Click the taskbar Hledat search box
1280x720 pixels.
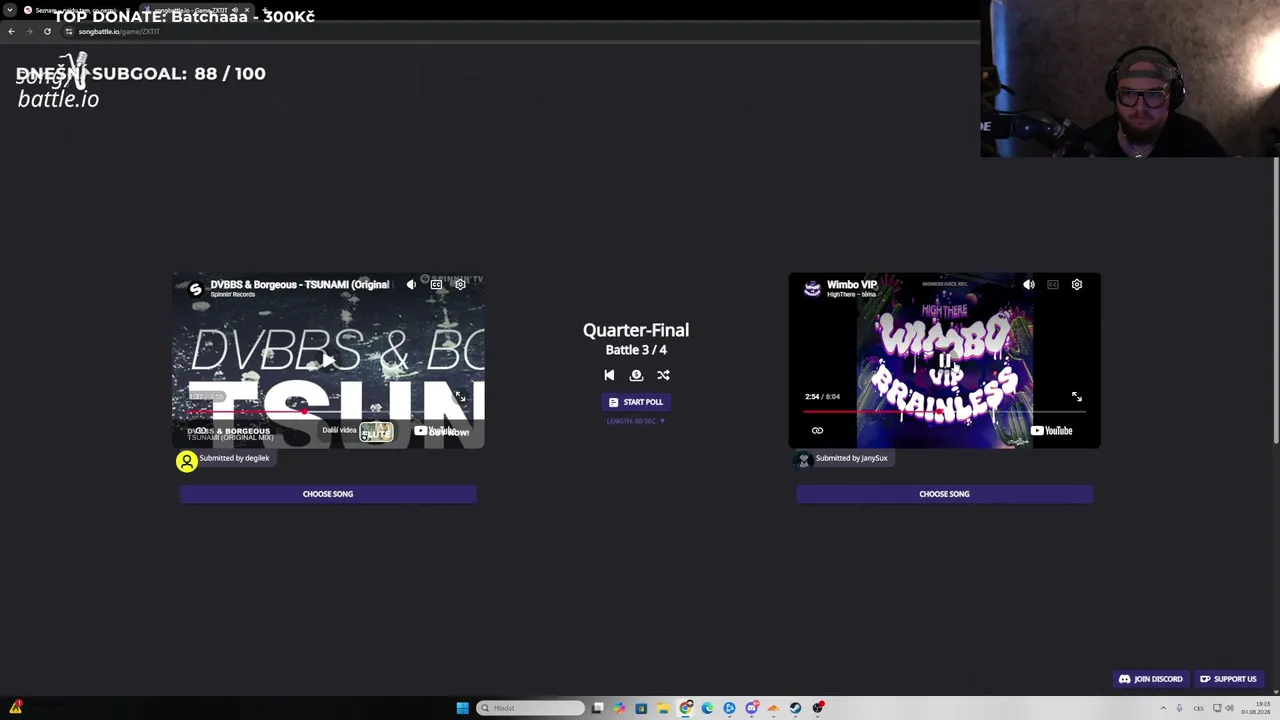pyautogui.click(x=531, y=708)
